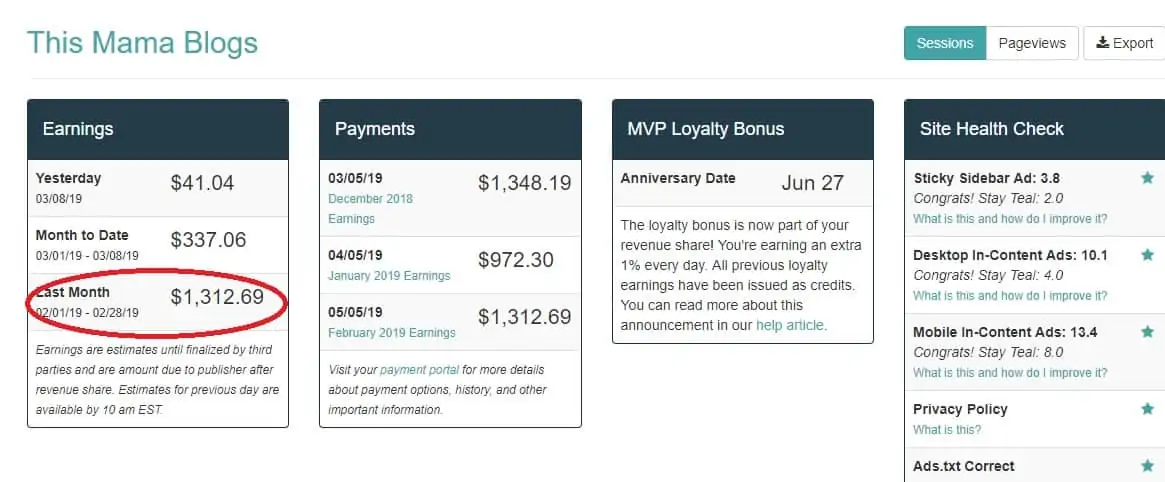Open Desktop In-Content Ads improvement help link
This screenshot has height=482, width=1165.
[1010, 296]
